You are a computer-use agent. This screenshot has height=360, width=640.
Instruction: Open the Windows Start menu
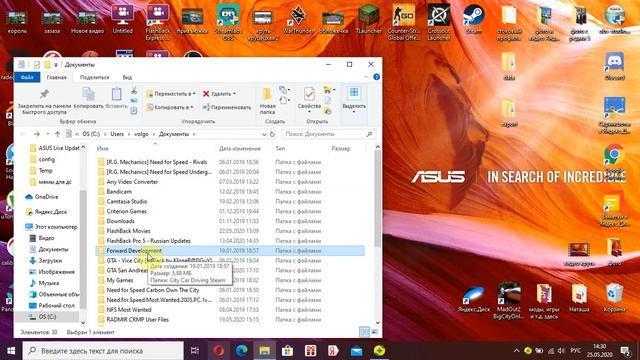click(x=11, y=351)
